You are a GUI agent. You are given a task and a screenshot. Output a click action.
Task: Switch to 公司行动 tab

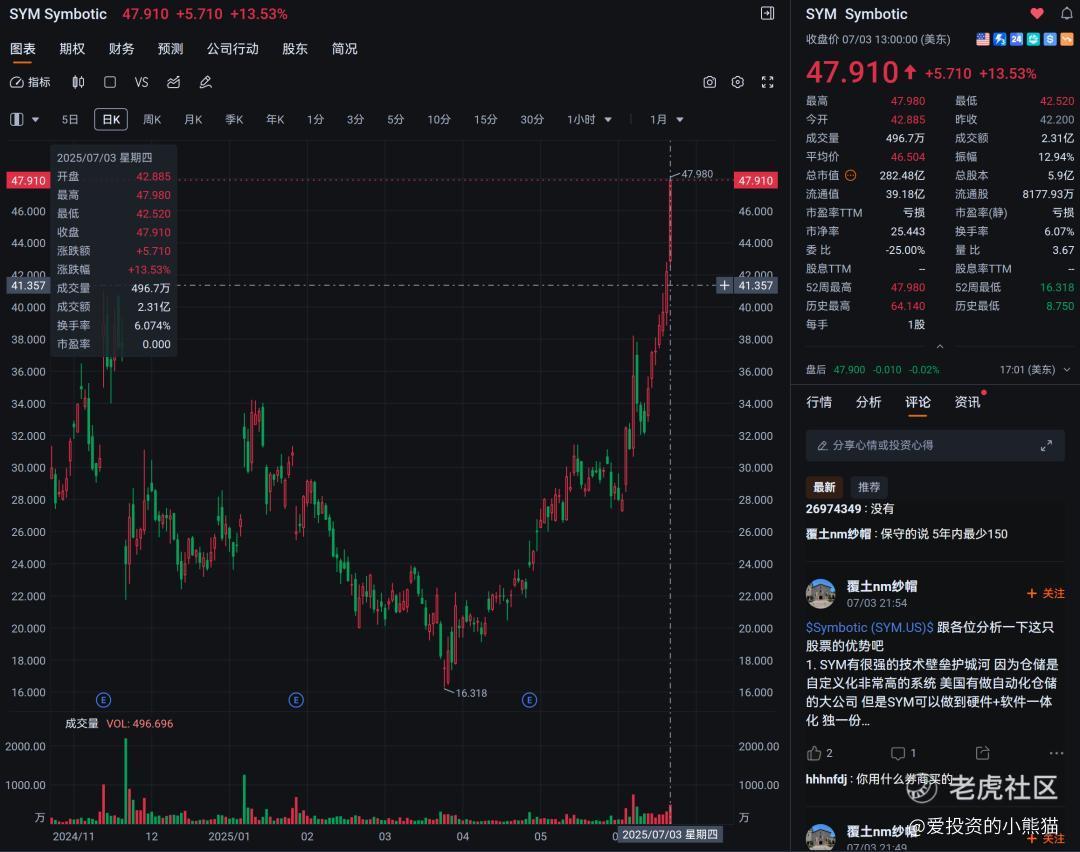(x=233, y=49)
